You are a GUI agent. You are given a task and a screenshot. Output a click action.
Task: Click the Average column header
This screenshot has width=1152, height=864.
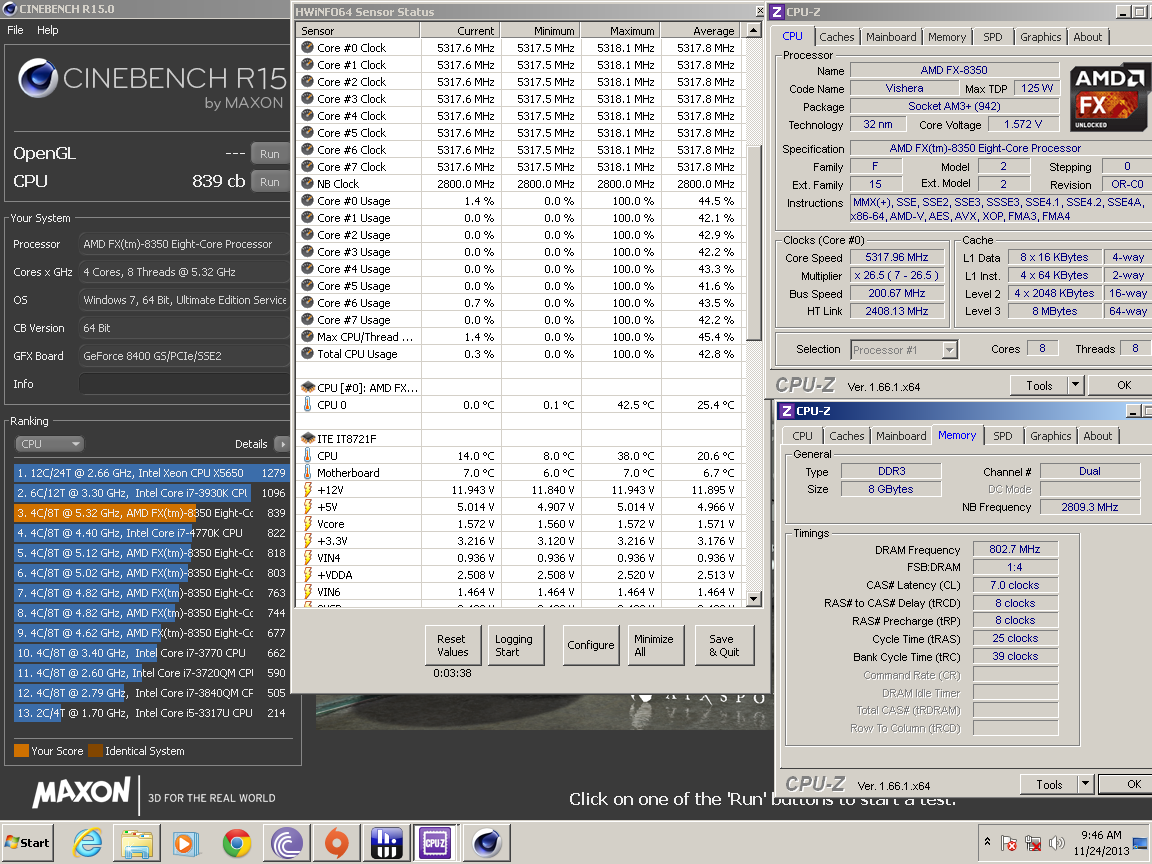click(701, 30)
